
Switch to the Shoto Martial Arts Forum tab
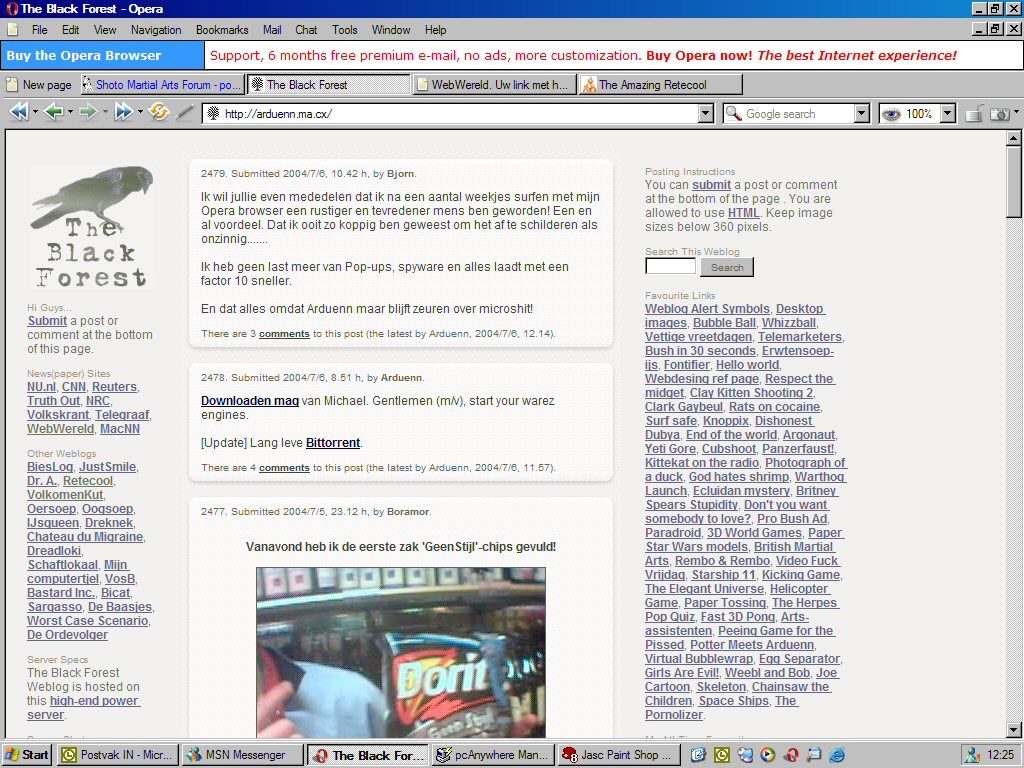(162, 84)
